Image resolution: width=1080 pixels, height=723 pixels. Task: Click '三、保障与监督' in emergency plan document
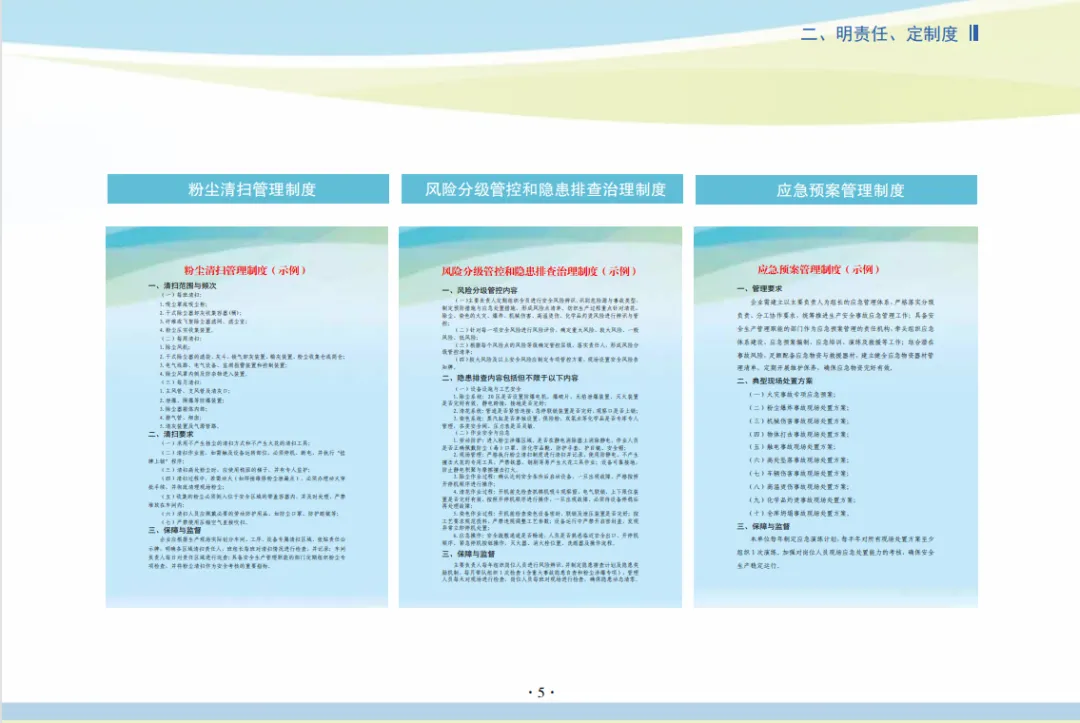[x=763, y=527]
